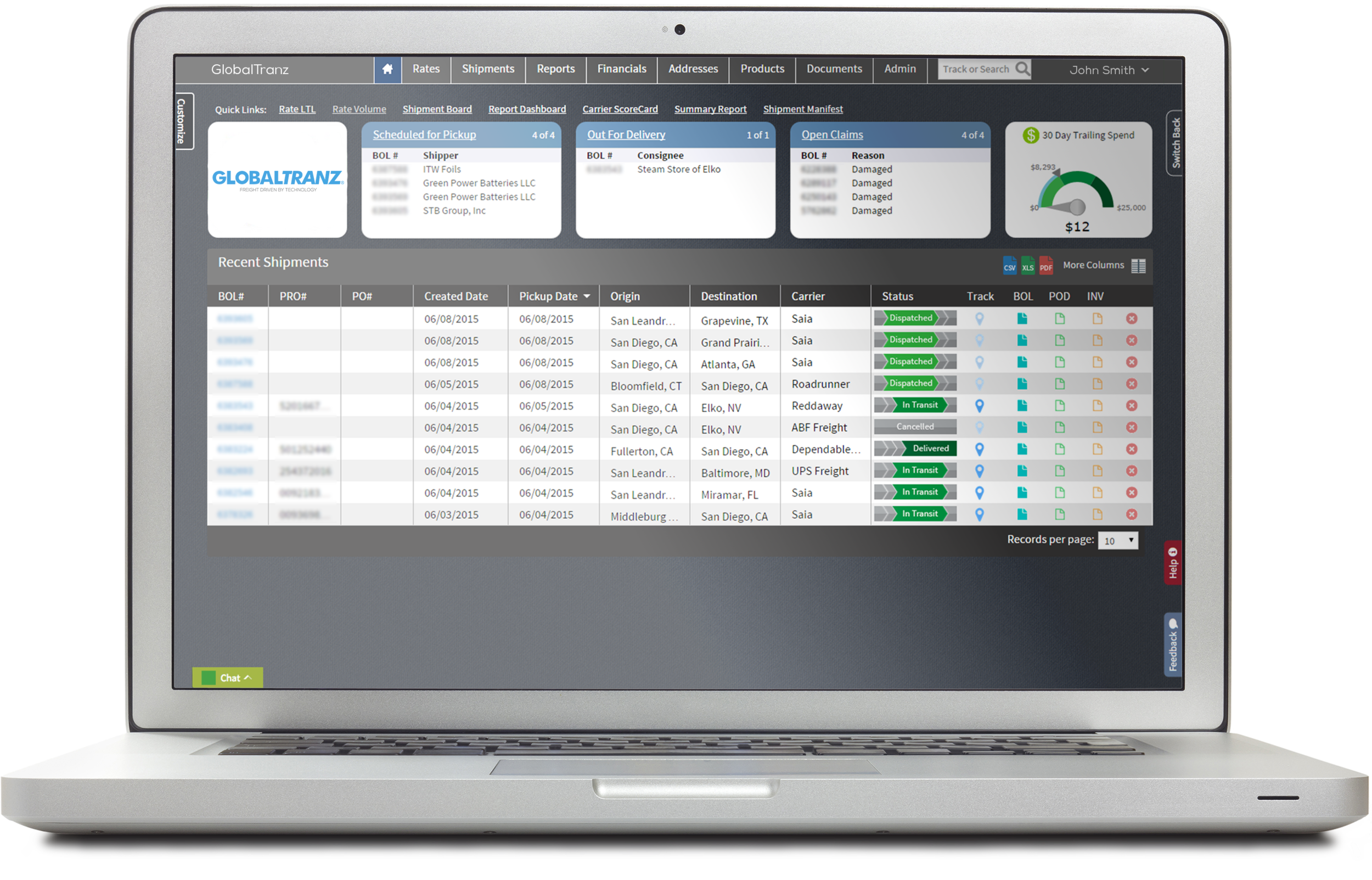Open BOL document for Grand Prairie row
The image size is (1372, 880).
click(x=1022, y=340)
